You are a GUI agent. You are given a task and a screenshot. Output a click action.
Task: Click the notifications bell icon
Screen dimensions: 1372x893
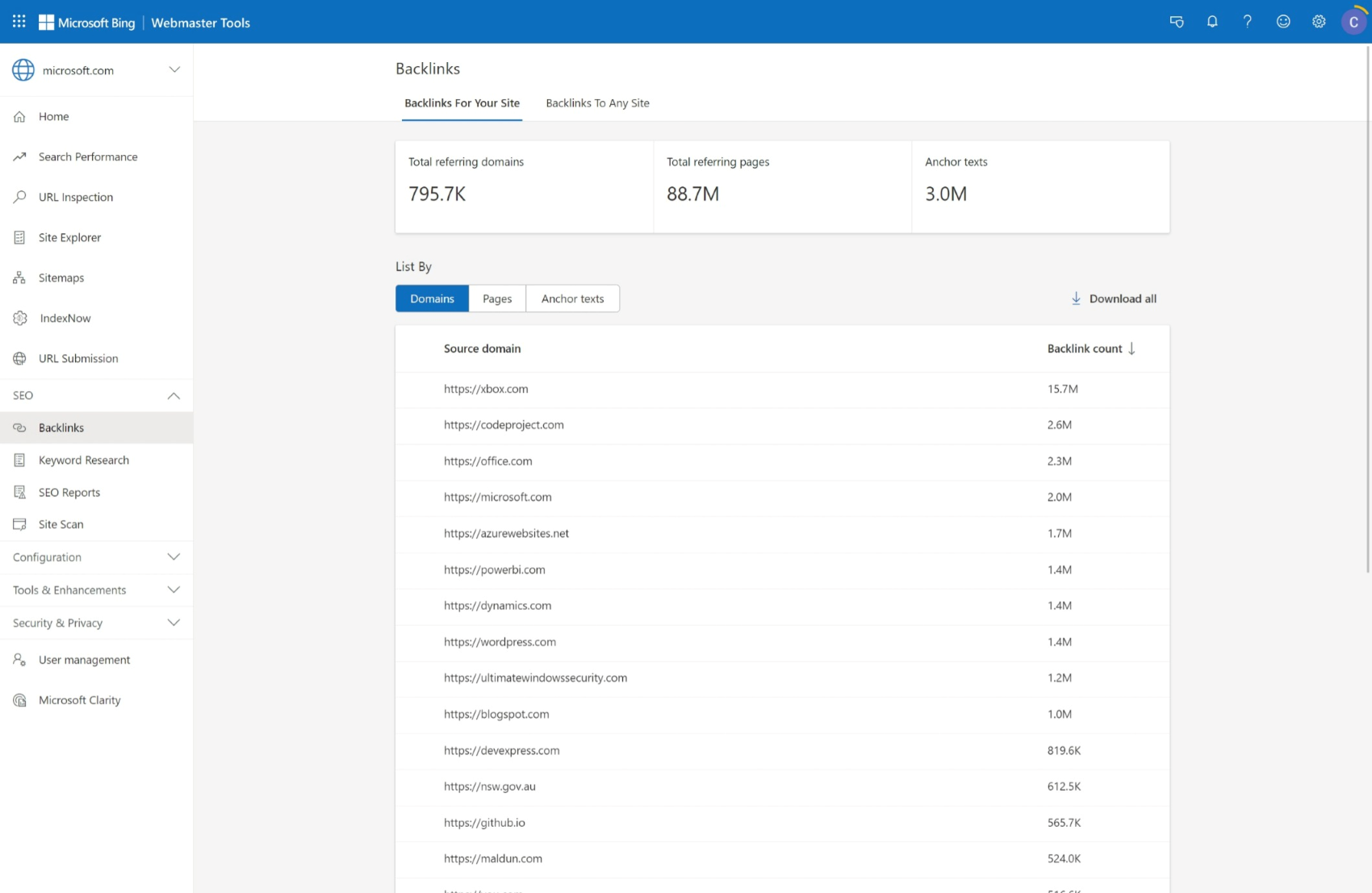click(x=1211, y=22)
